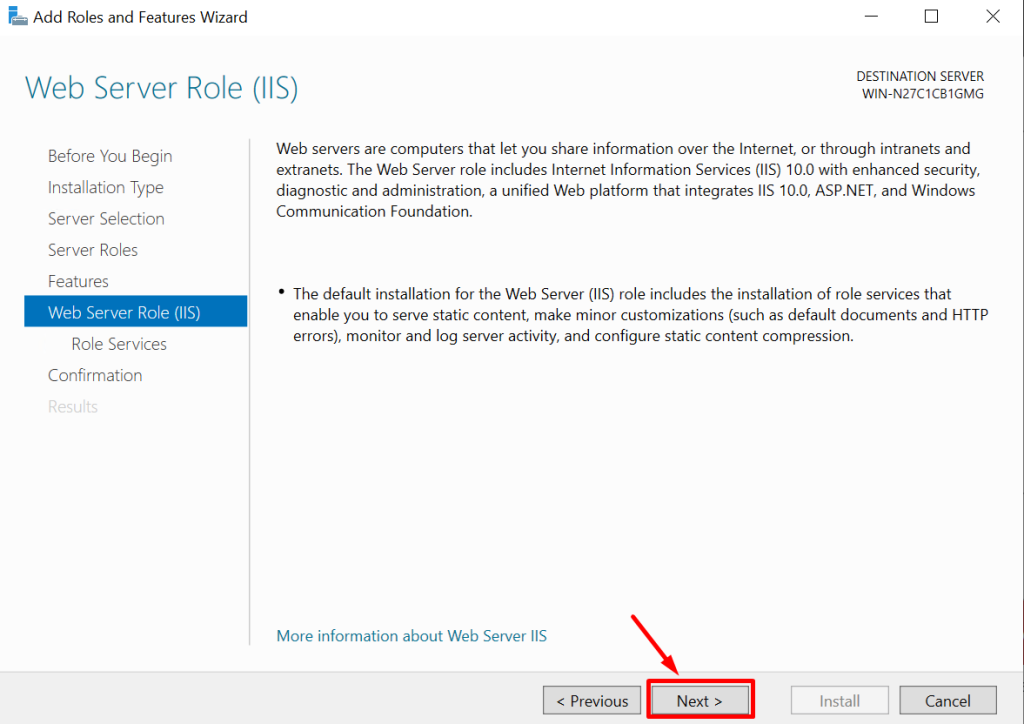Maximize the wizard window
The image size is (1024, 724).
click(x=932, y=17)
